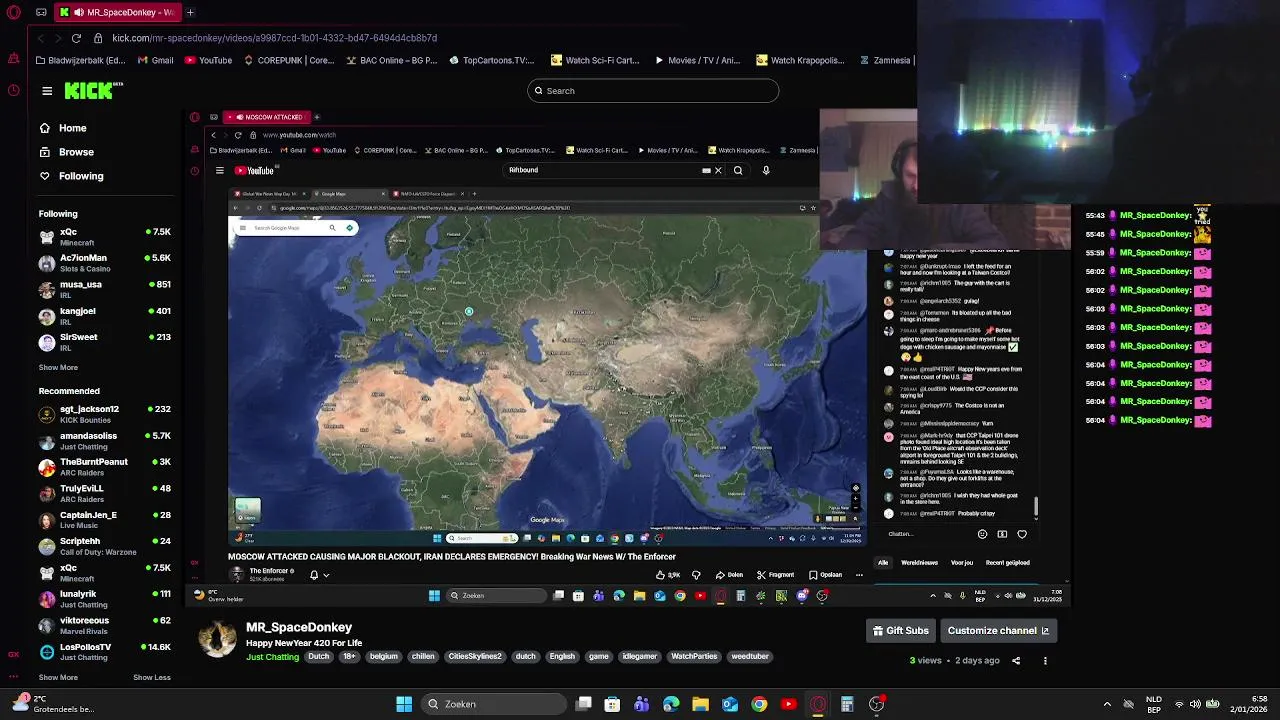Image resolution: width=1280 pixels, height=720 pixels.
Task: Open the YouTube bookmark
Action: (207, 60)
